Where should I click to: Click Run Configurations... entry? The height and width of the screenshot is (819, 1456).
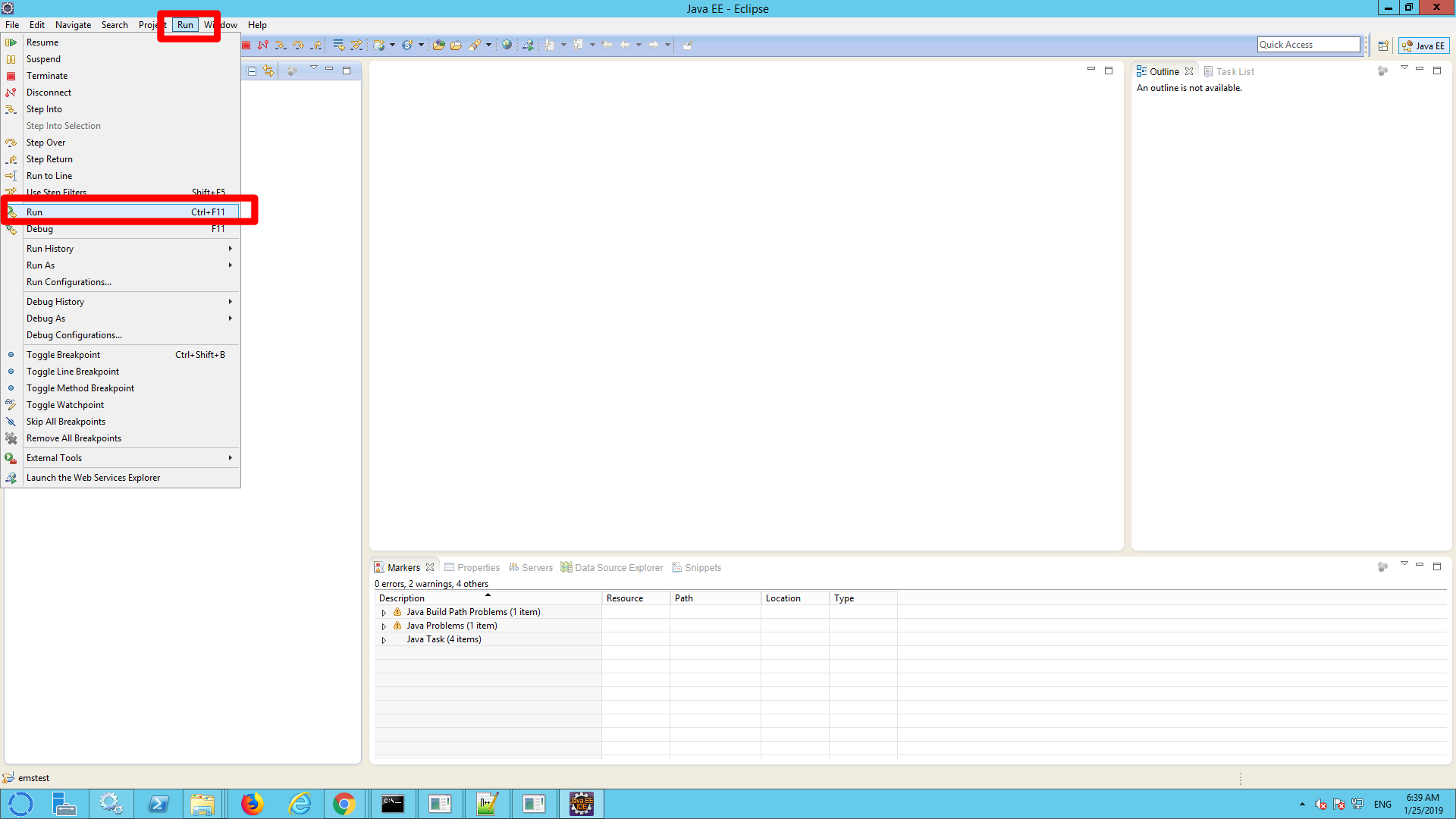click(x=121, y=282)
